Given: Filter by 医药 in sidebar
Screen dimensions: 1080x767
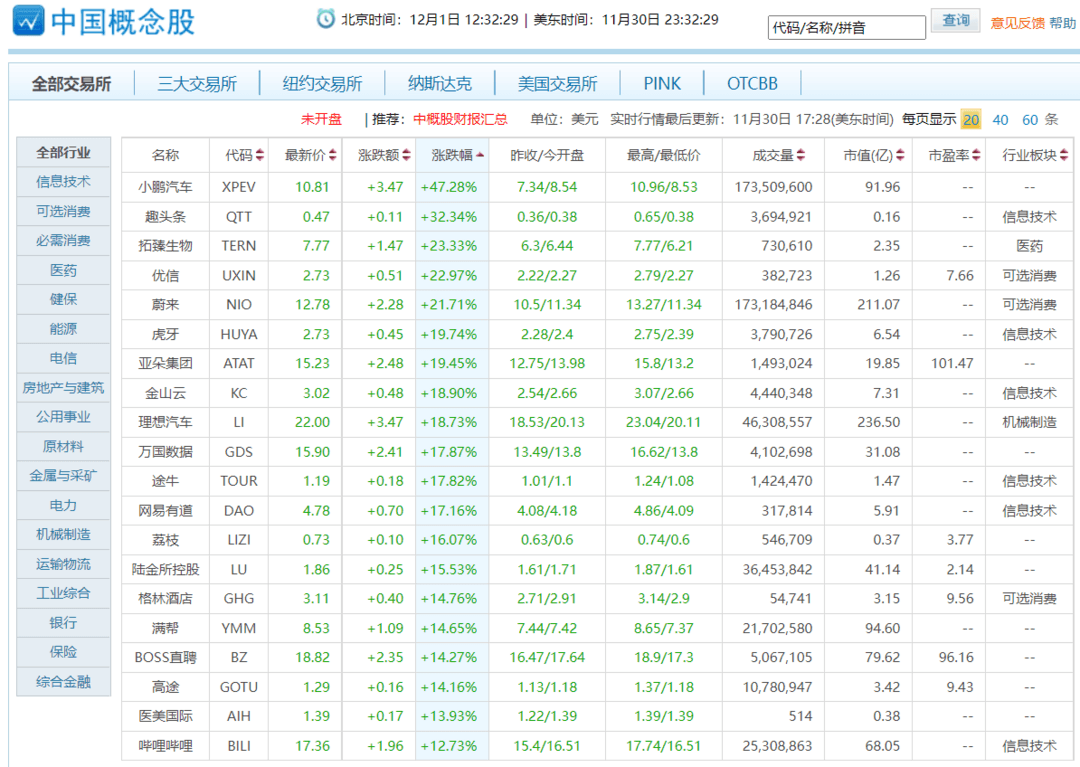Looking at the screenshot, I should point(63,270).
